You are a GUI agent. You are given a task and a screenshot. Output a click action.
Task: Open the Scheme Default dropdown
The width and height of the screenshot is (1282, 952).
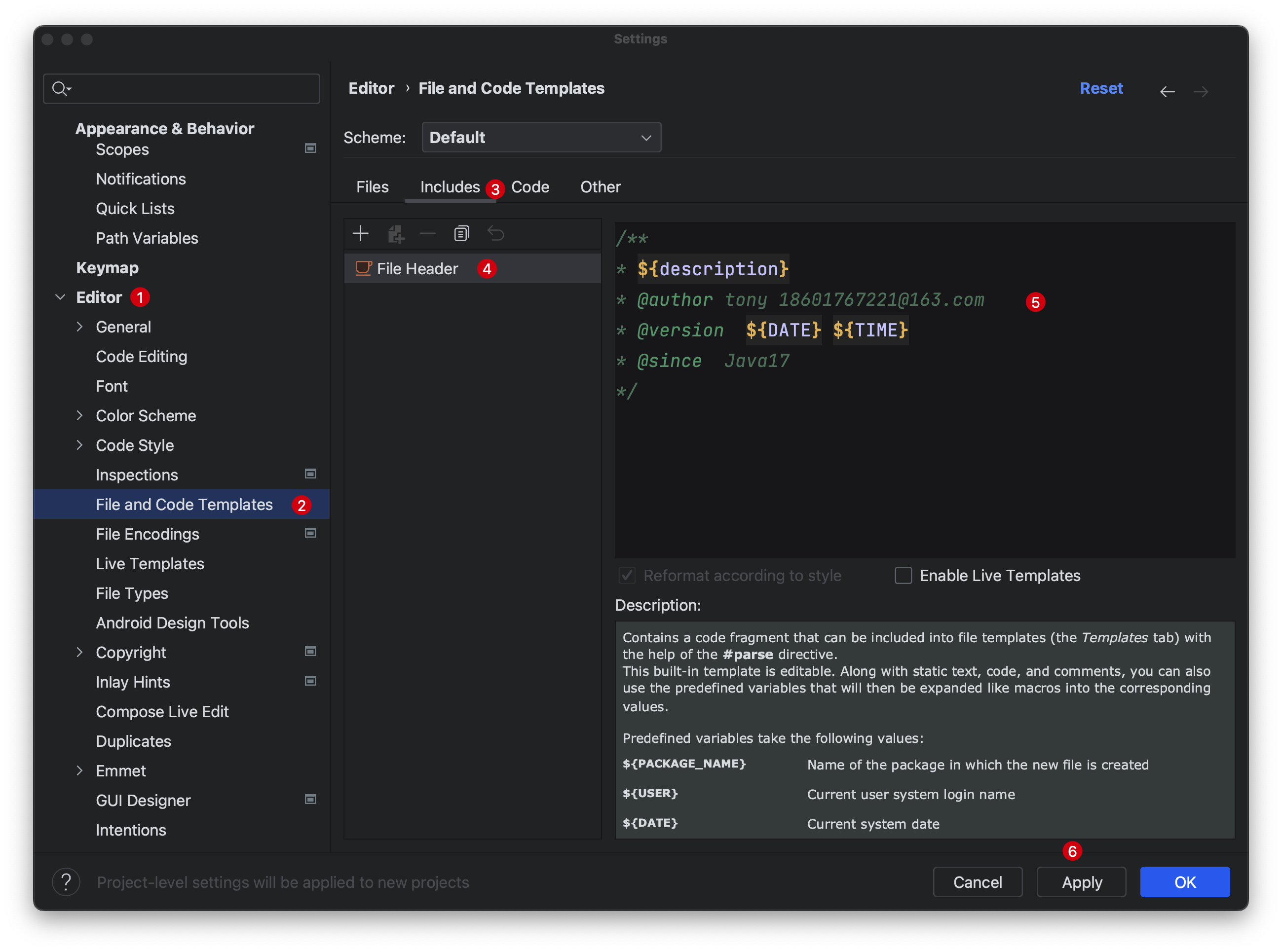tap(541, 137)
